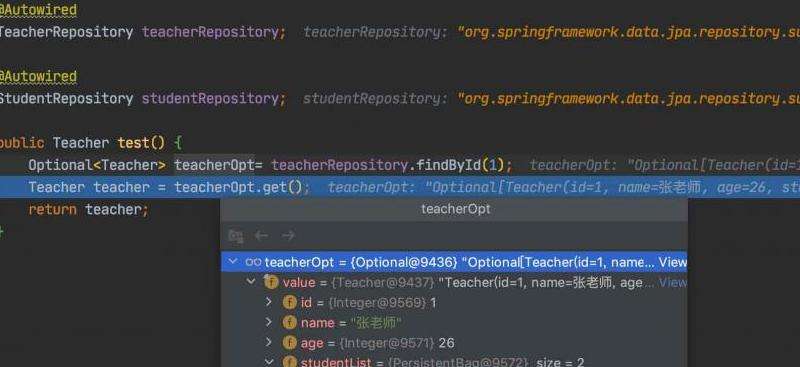This screenshot has width=800, height=367.
Task: Click the field icon next to id
Action: click(x=289, y=302)
